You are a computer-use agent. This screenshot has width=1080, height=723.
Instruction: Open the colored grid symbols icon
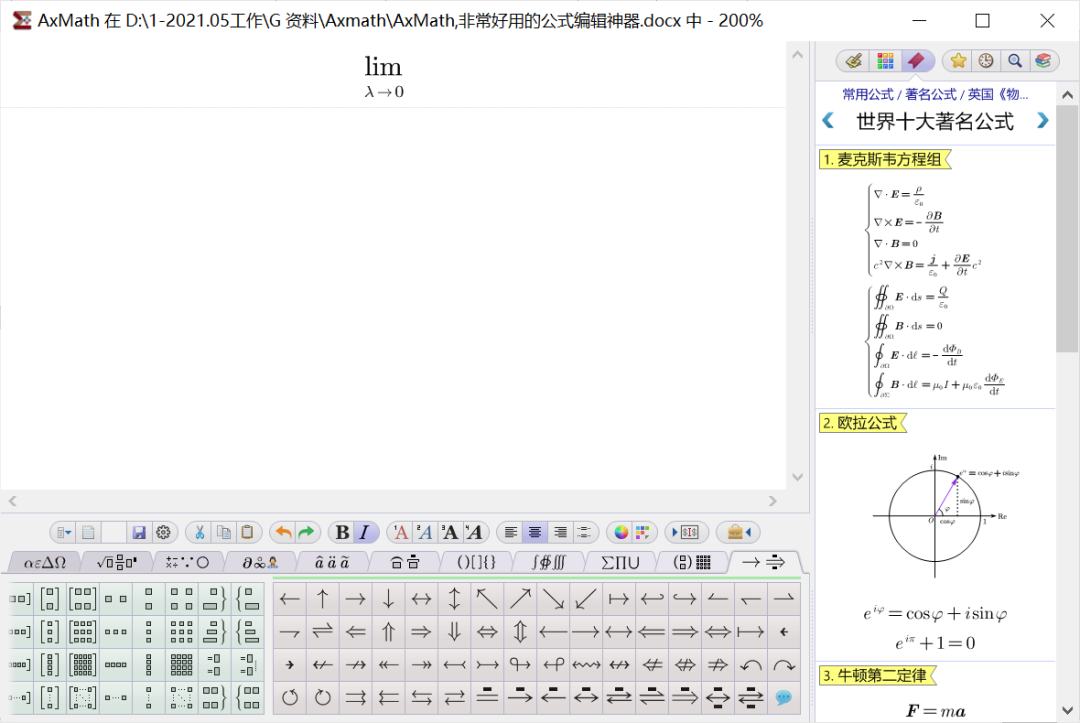[x=884, y=60]
